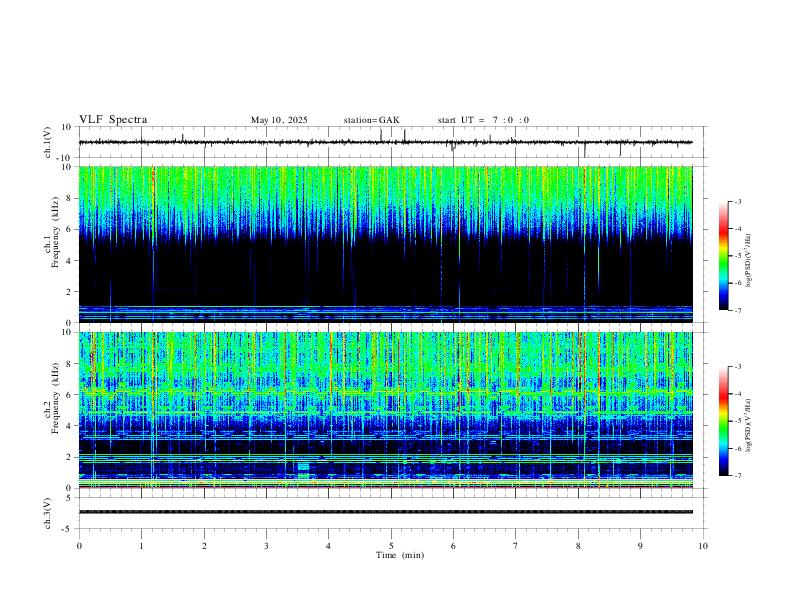
Task: Click the "-3" label on ch.1 color bar
Action: 738,201
